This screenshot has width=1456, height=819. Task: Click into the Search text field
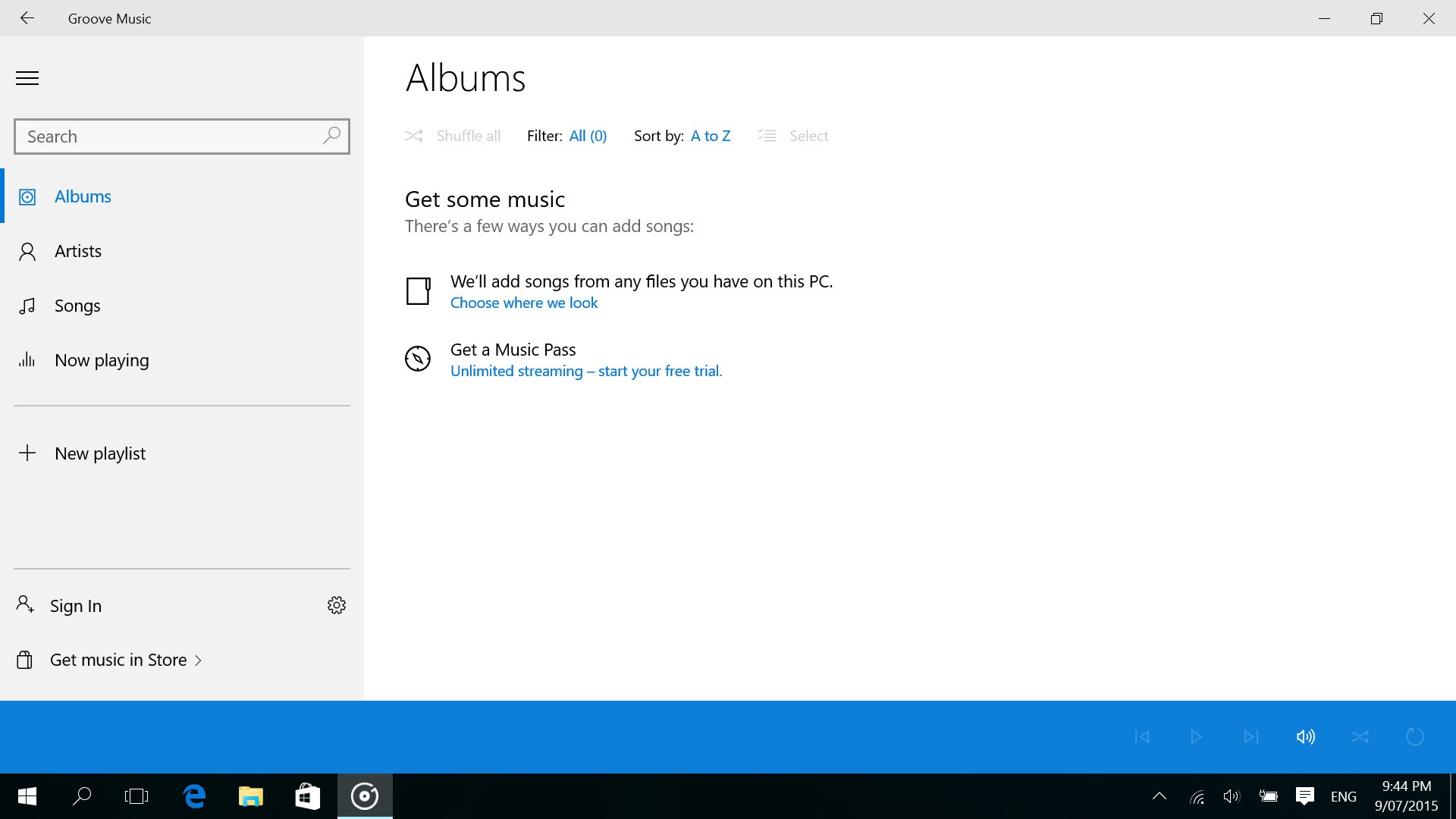point(167,136)
